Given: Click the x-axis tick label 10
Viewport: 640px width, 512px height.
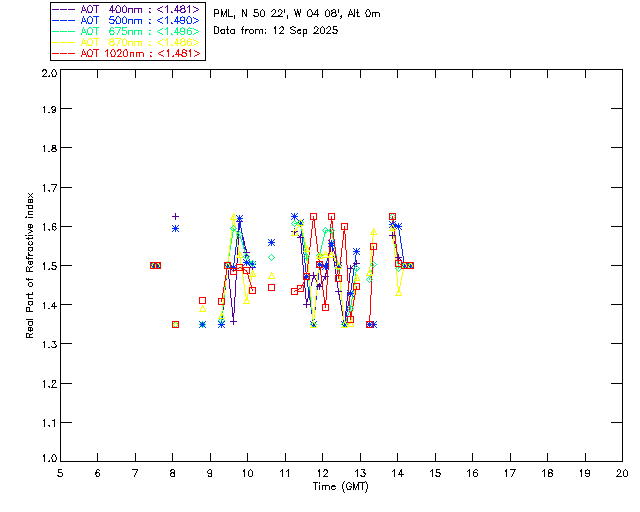Looking at the screenshot, I should [247, 474].
